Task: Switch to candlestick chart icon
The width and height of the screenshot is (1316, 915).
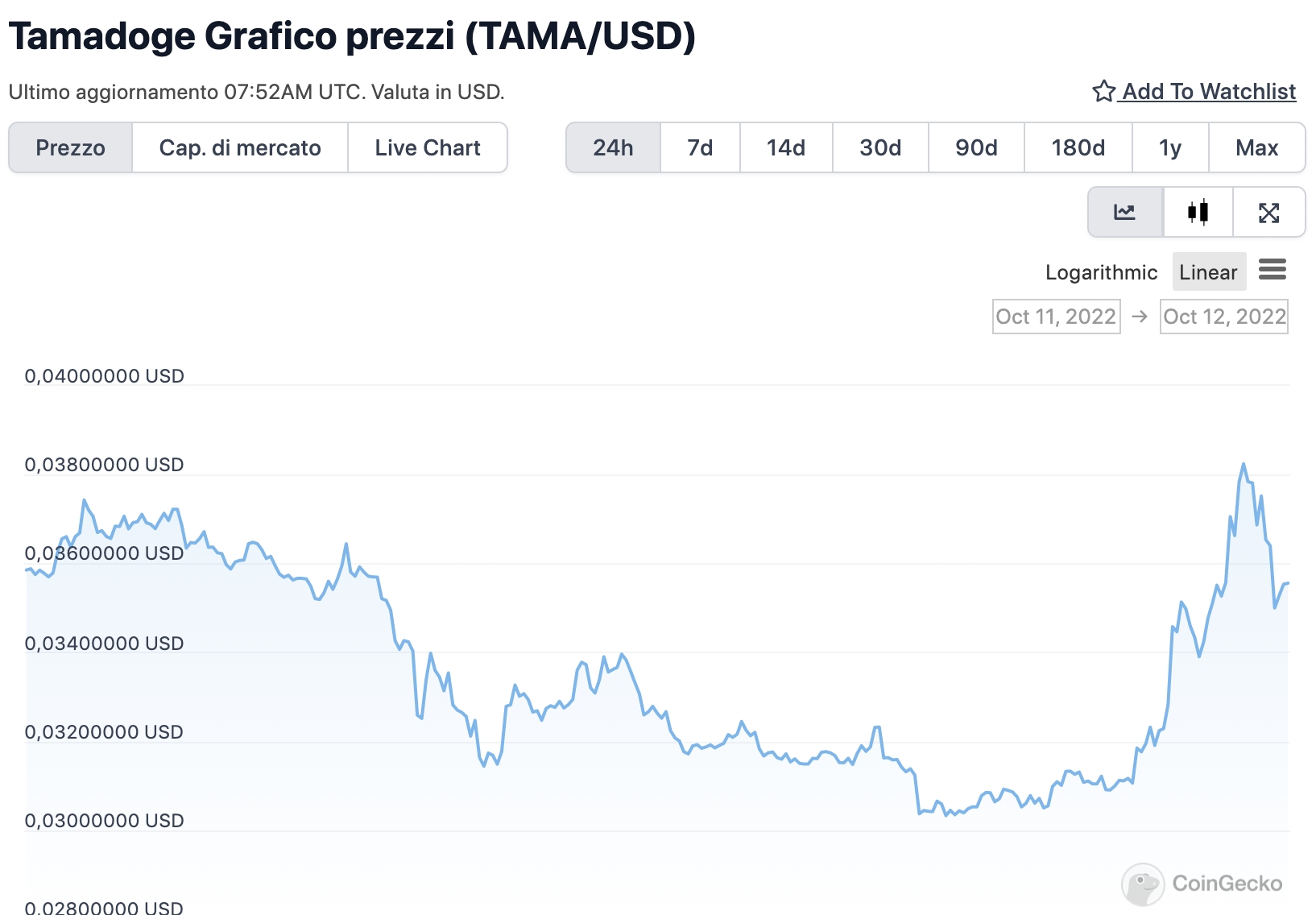Action: (1198, 213)
